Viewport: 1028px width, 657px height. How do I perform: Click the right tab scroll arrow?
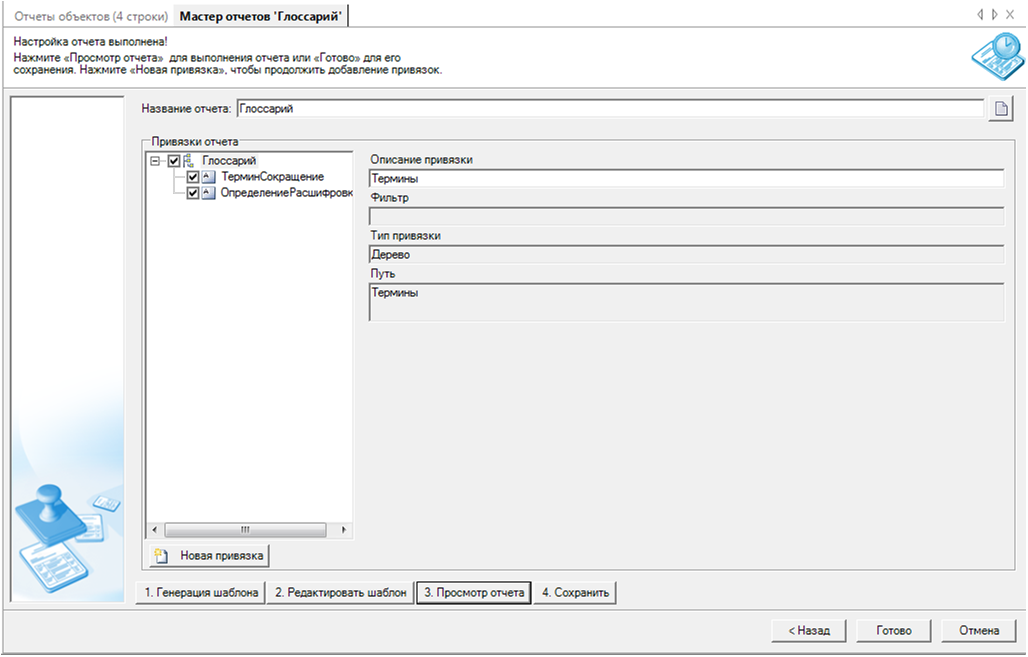pyautogui.click(x=994, y=15)
